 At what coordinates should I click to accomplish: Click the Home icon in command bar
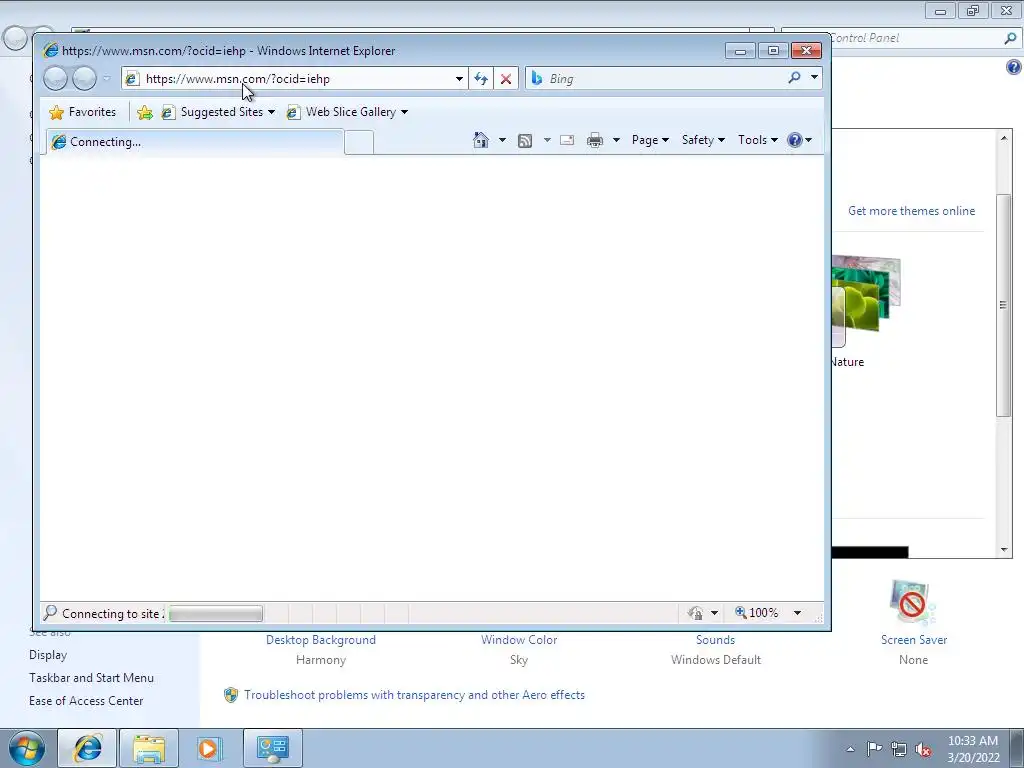[481, 140]
